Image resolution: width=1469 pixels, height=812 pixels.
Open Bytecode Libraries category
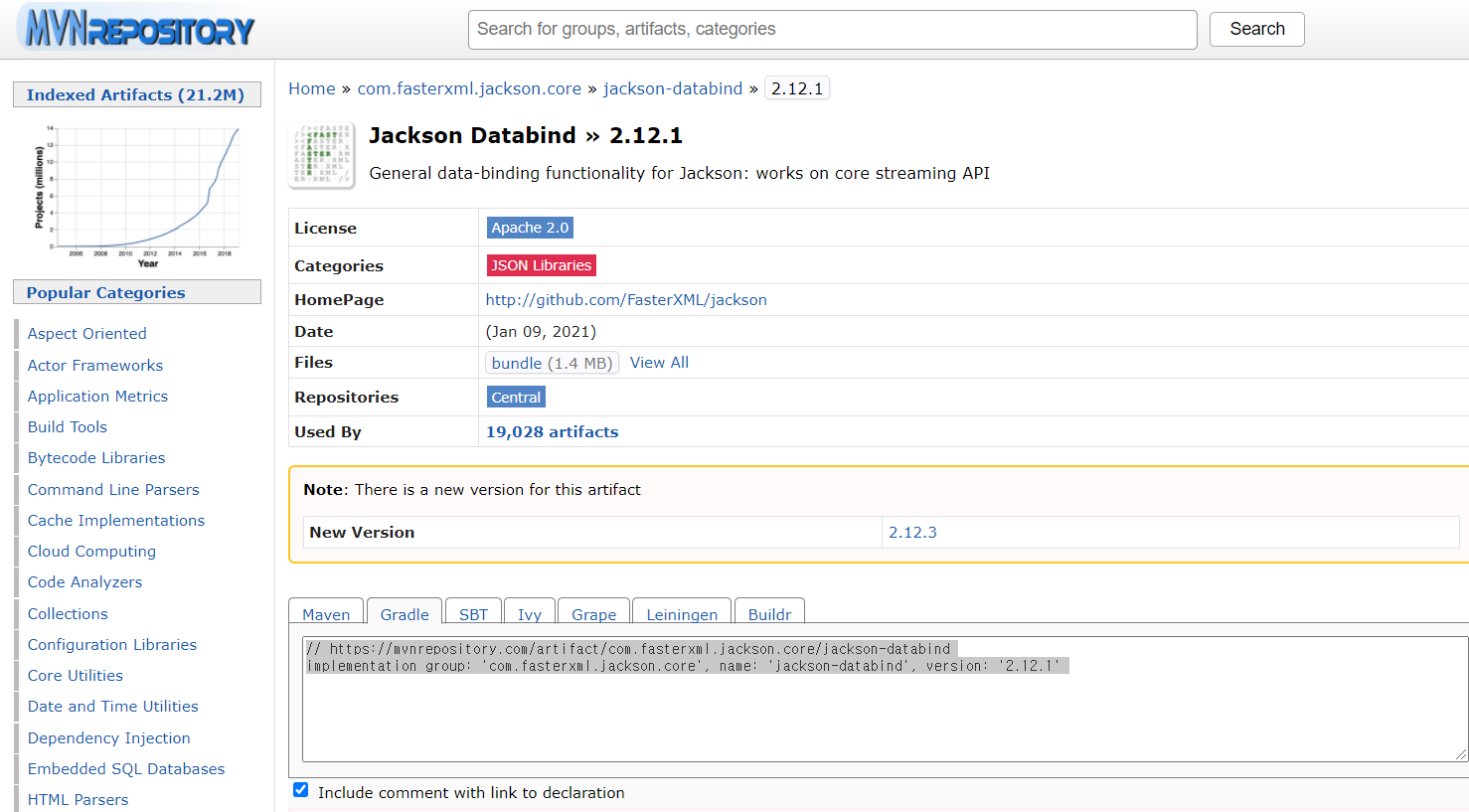coord(96,457)
